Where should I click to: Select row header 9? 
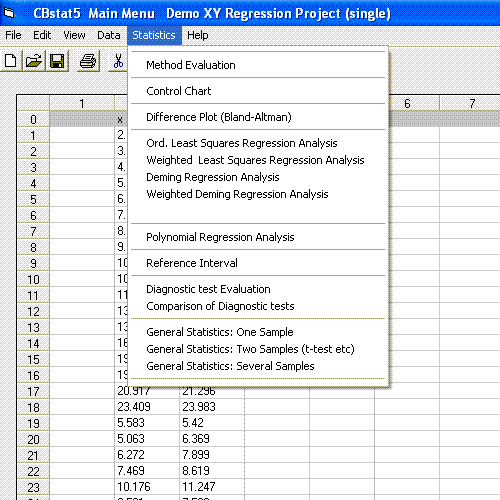[33, 263]
